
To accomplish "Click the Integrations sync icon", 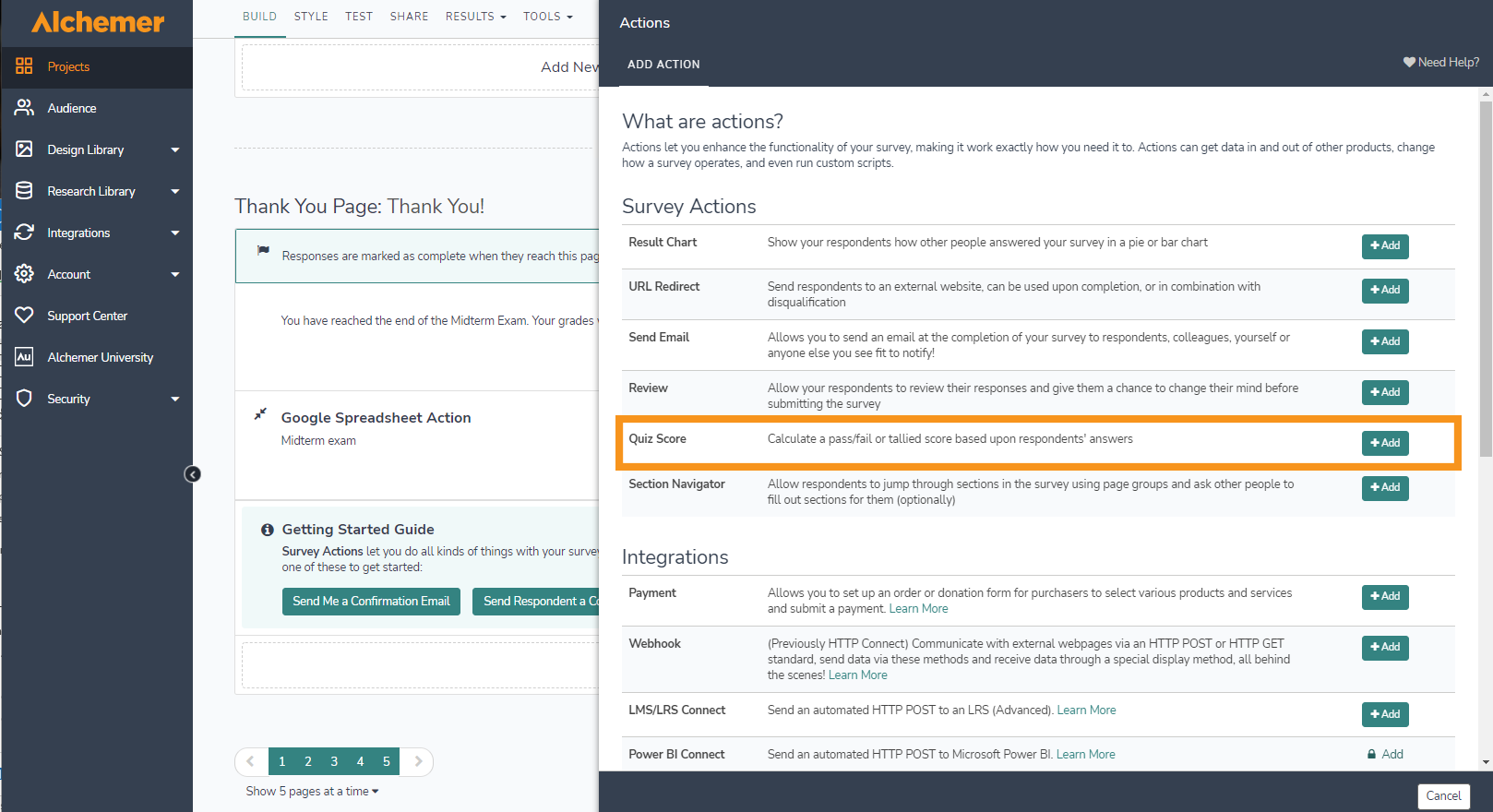I will [24, 233].
